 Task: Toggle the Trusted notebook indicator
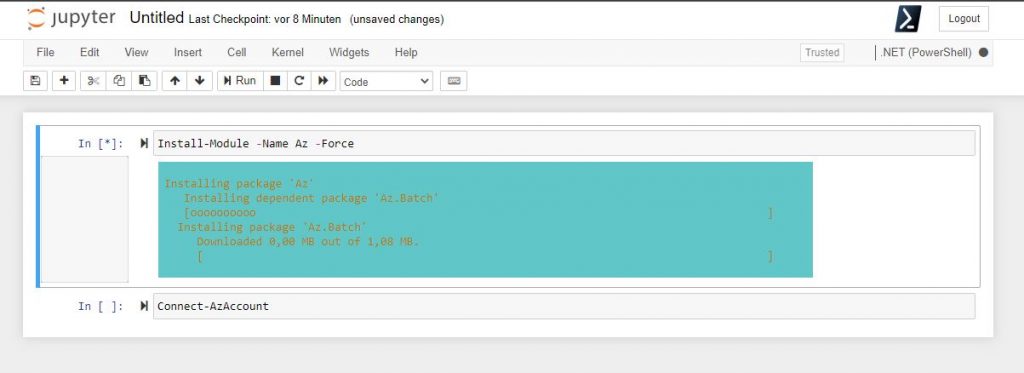click(822, 53)
